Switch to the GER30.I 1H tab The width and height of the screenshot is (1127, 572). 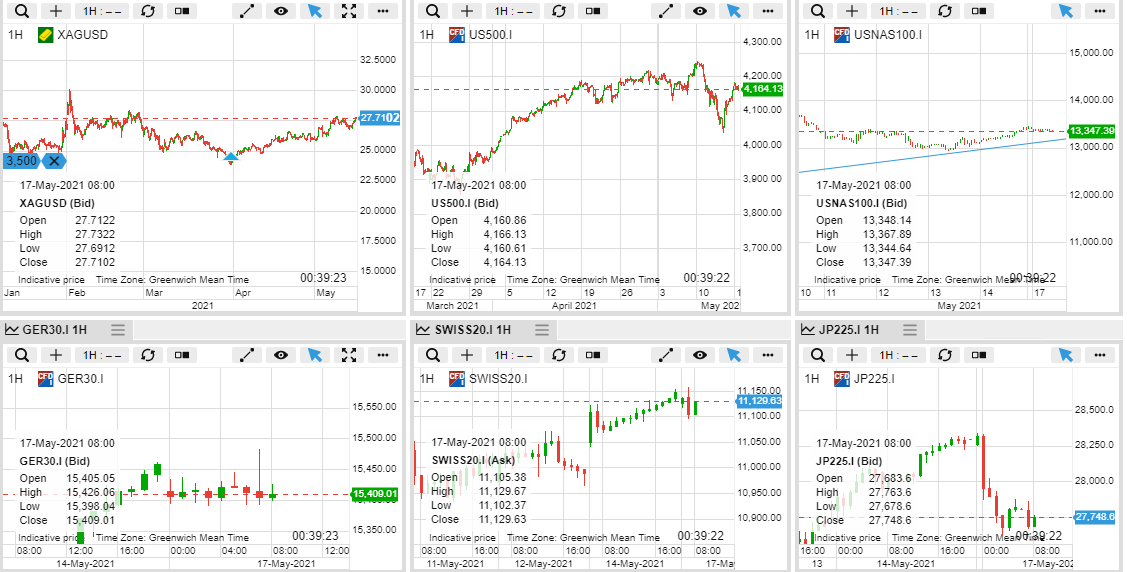pyautogui.click(x=55, y=330)
